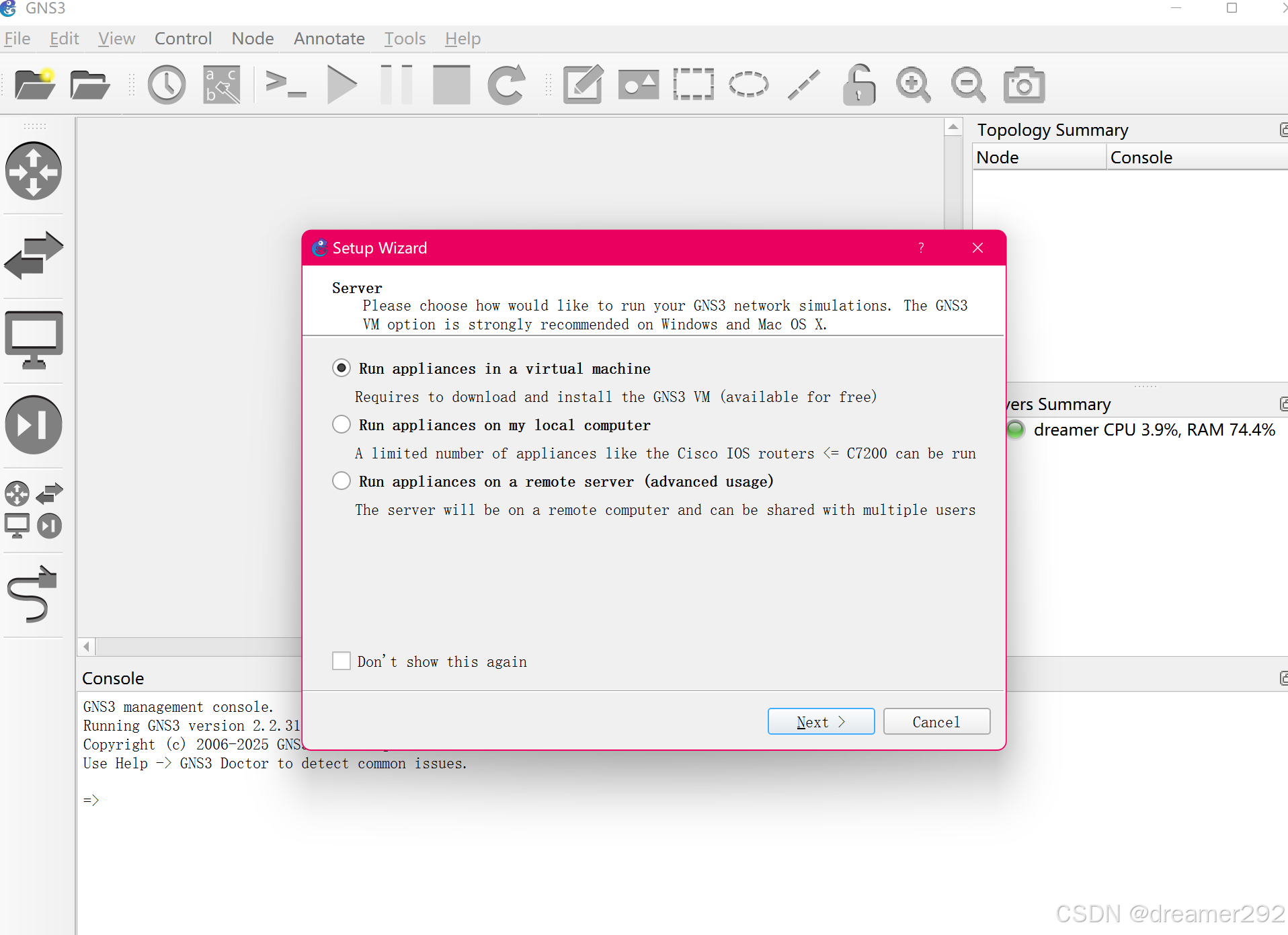Screen dimensions: 1288x935
Task: Browse end devices monitor icon
Action: pyautogui.click(x=34, y=340)
